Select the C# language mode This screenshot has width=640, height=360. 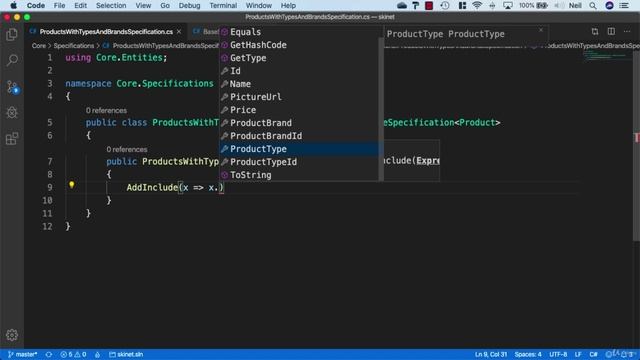(x=593, y=354)
